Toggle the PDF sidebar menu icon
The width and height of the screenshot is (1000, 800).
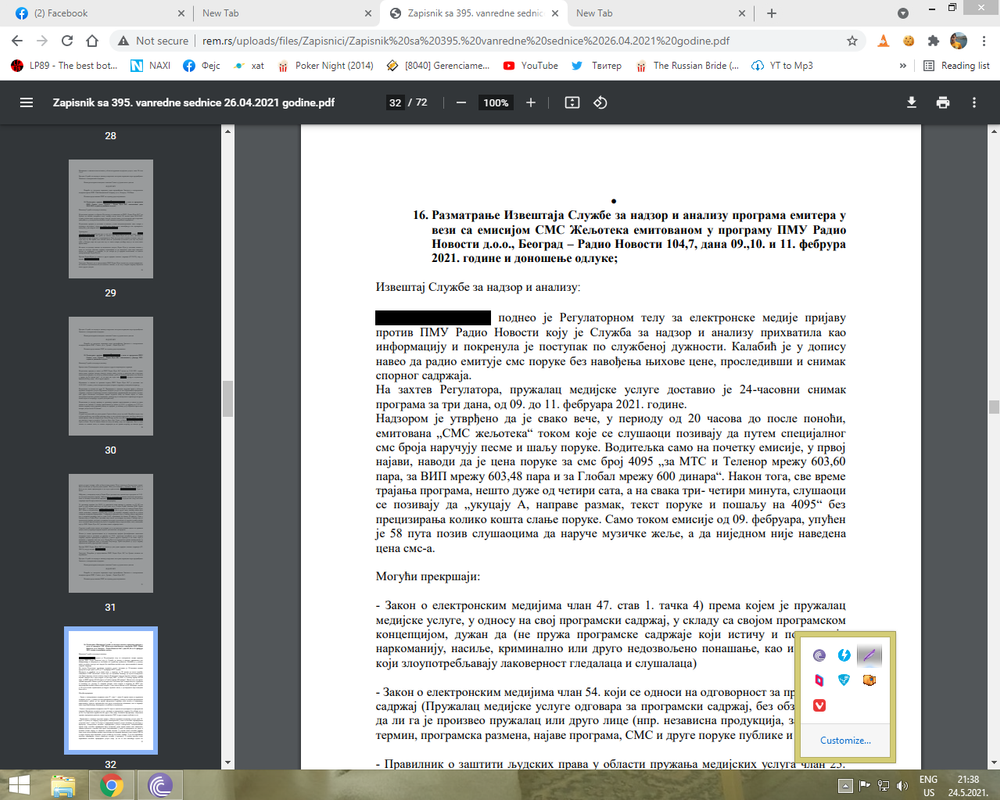point(26,103)
